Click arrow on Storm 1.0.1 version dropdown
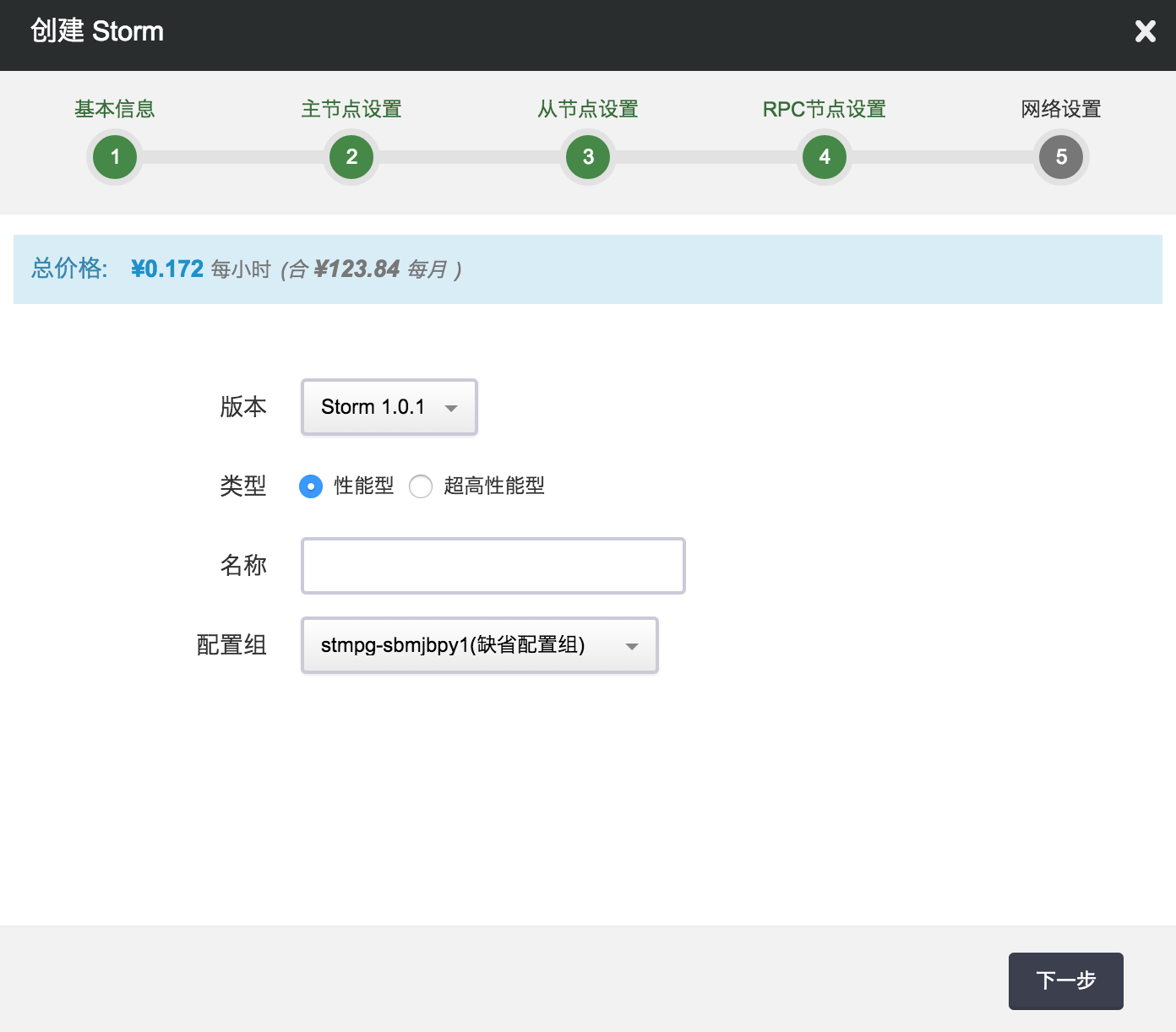Screen dimensions: 1176x1032 451,408
